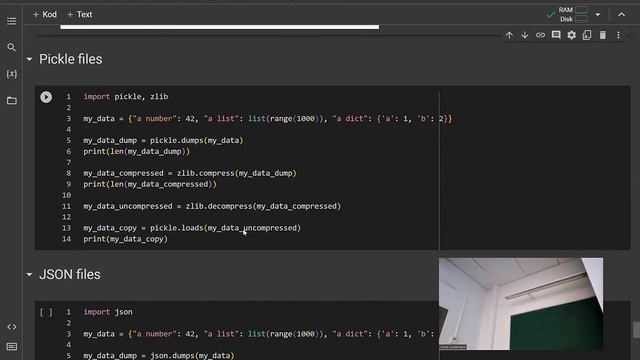Open the search panel in sidebar
Screen dimensions: 640x360
[11, 47]
